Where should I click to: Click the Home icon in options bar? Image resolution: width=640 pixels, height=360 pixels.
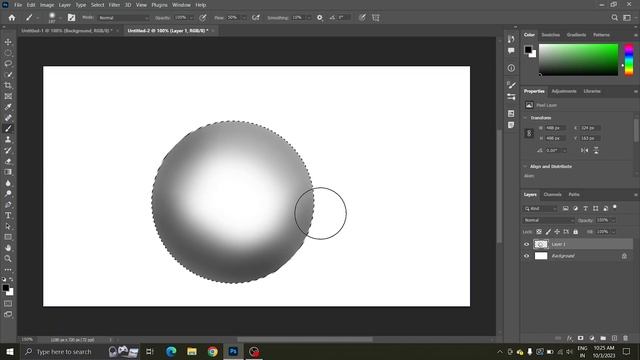tap(12, 18)
